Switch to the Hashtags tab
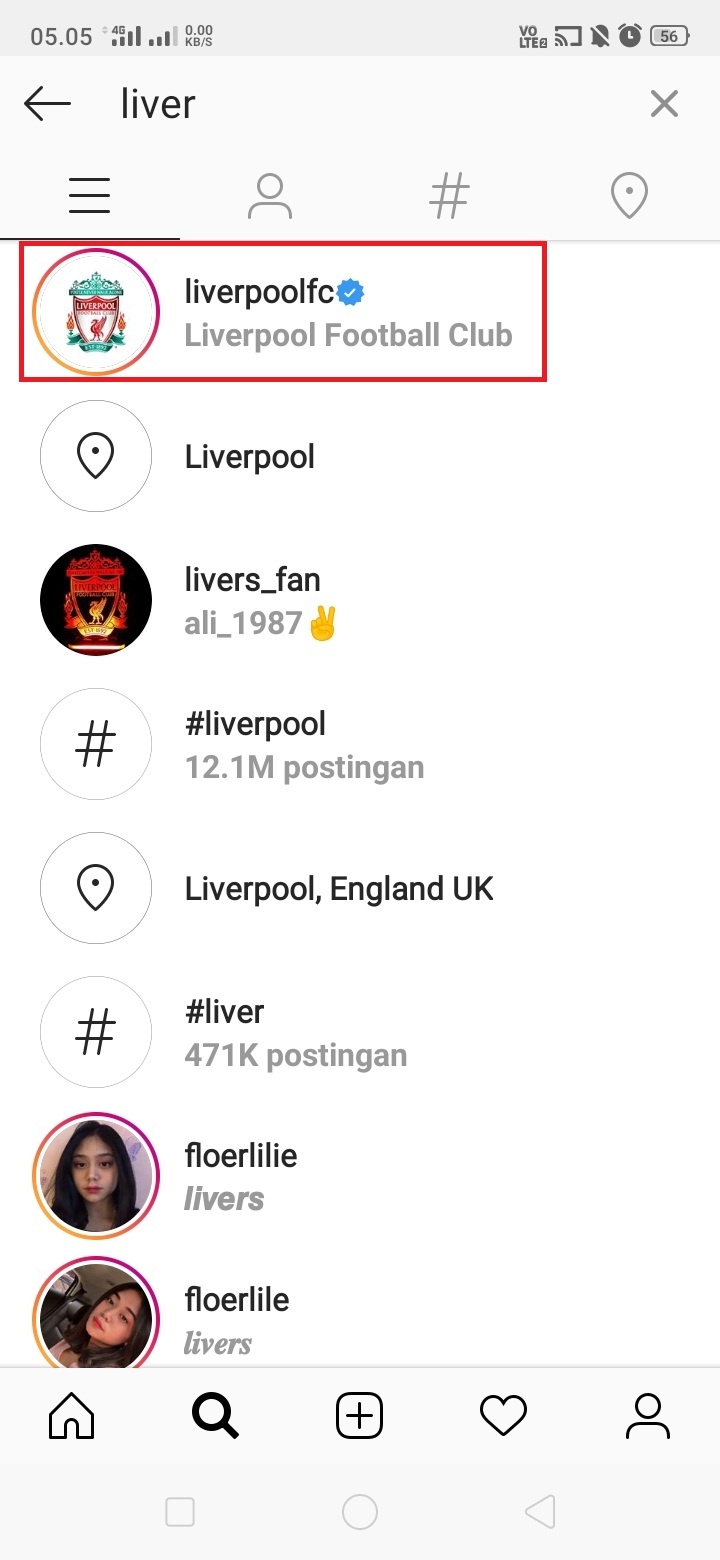Image resolution: width=720 pixels, height=1560 pixels. pos(449,196)
